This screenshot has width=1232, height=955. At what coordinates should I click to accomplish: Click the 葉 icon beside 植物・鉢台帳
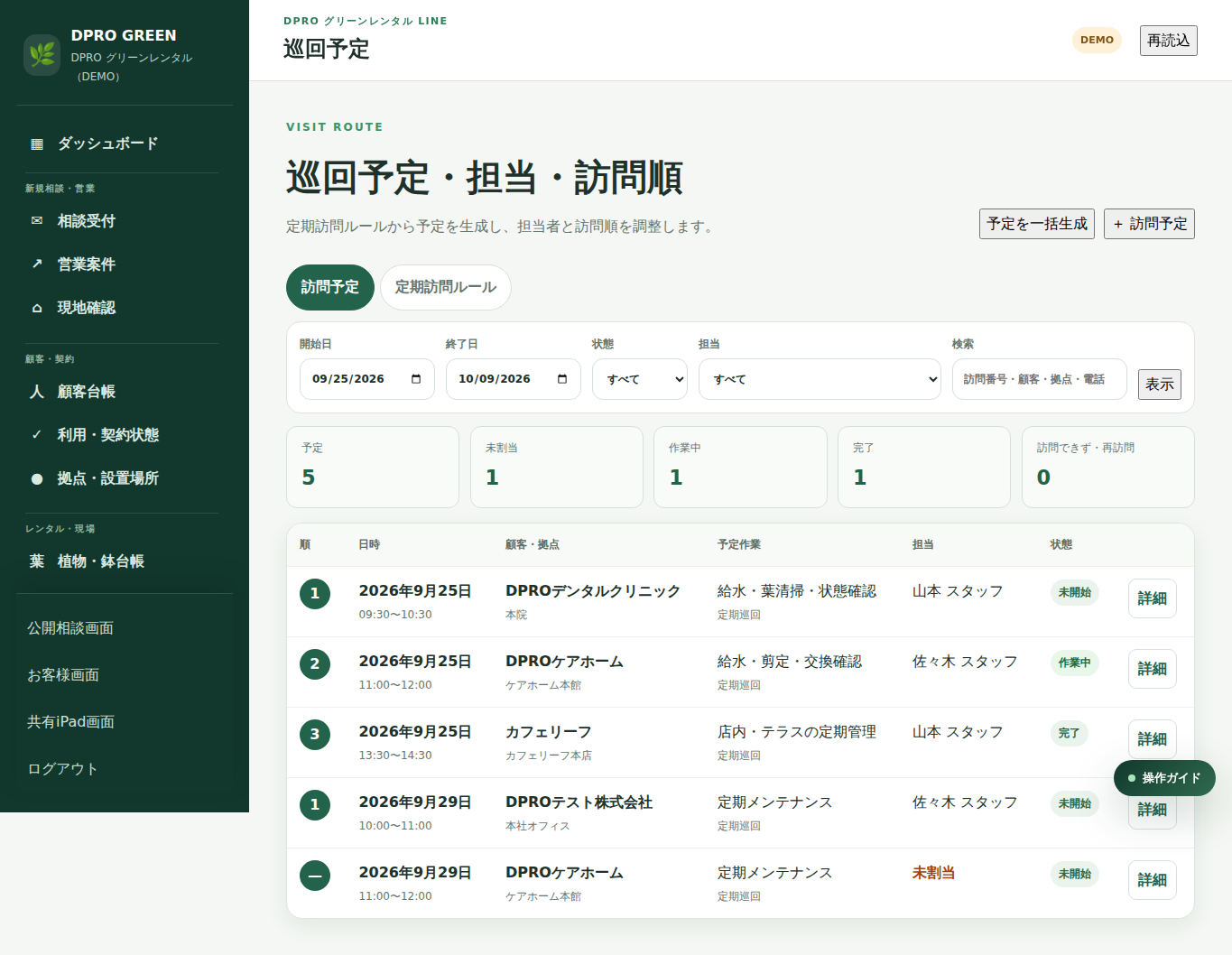coord(37,561)
